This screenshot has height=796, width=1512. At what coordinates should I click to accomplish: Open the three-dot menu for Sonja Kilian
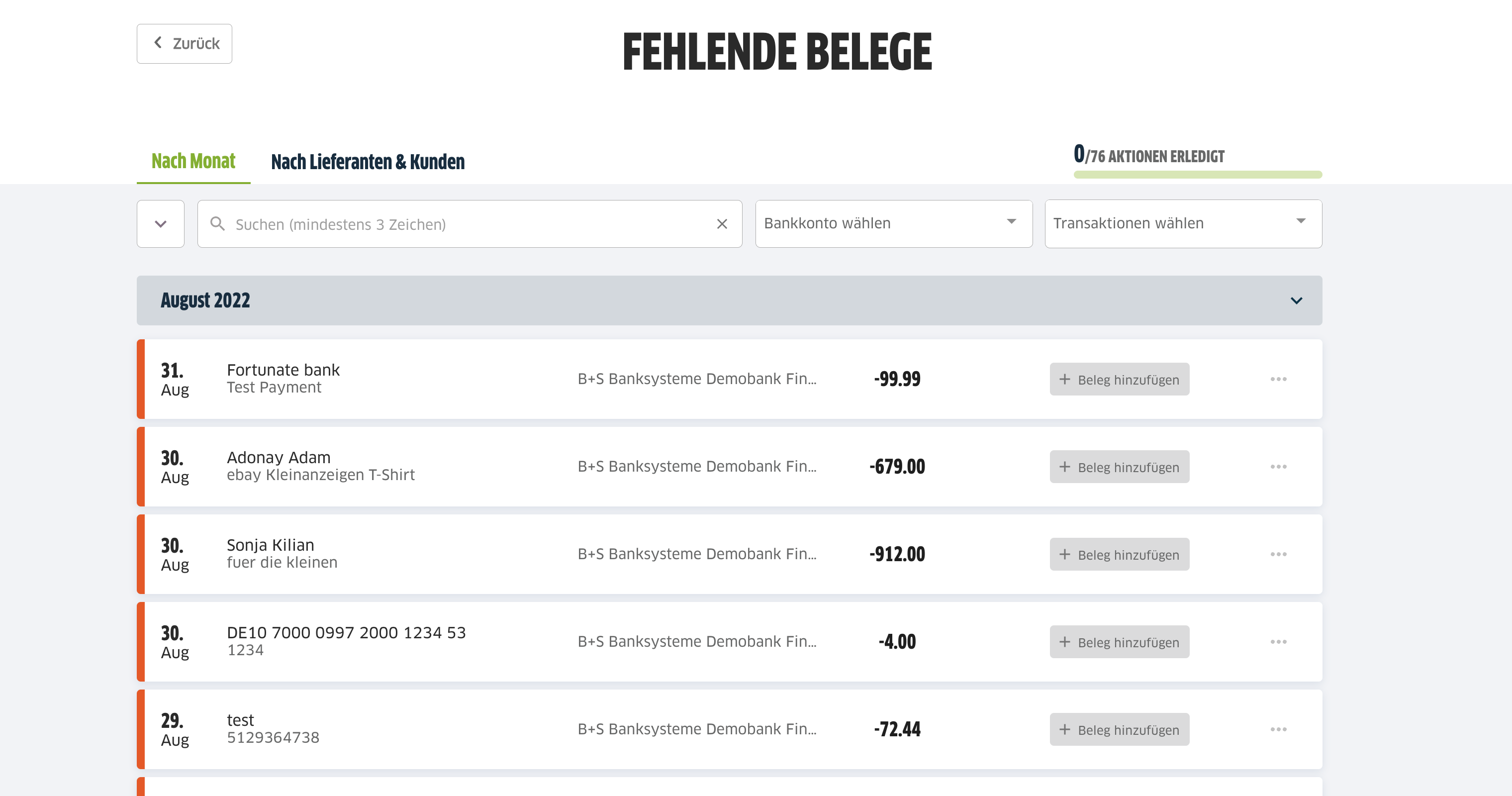[x=1278, y=554]
